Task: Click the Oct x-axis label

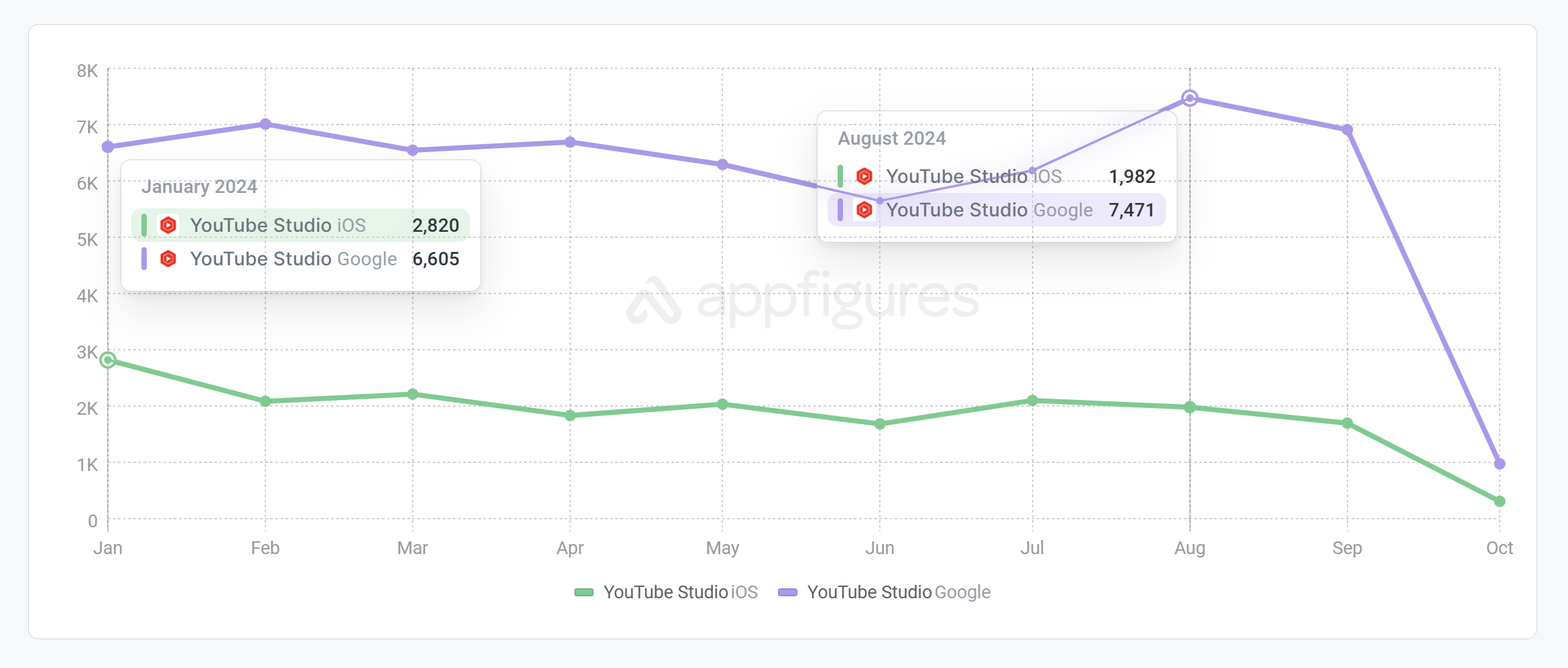Action: point(1500,548)
